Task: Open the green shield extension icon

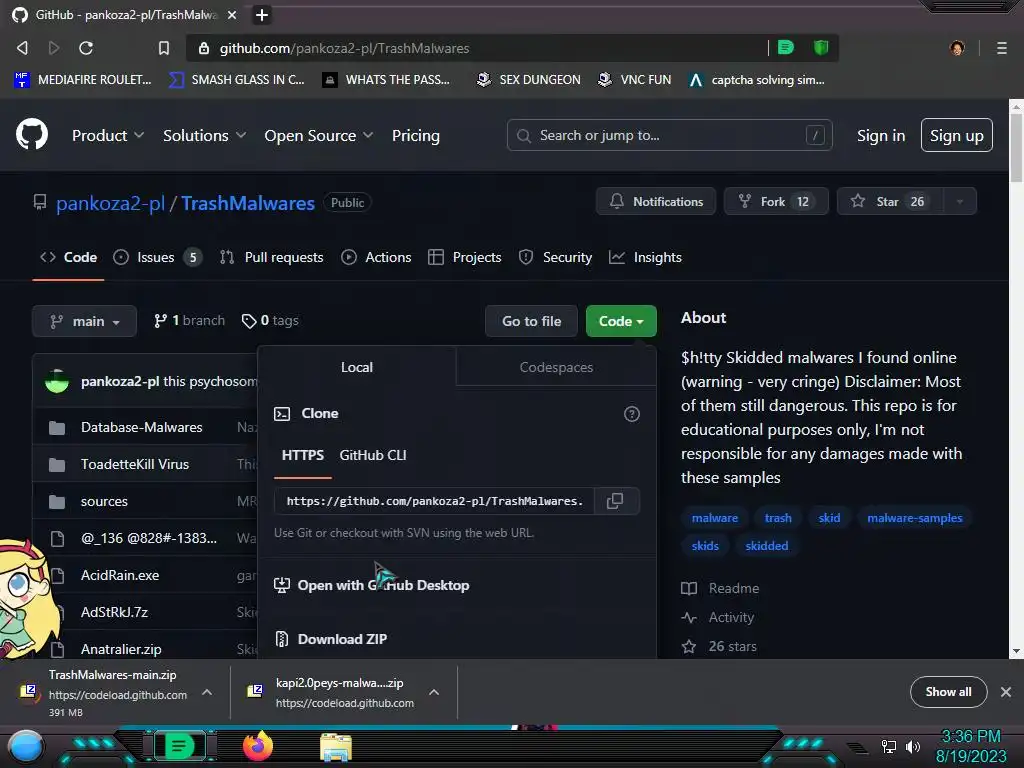Action: coord(821,48)
